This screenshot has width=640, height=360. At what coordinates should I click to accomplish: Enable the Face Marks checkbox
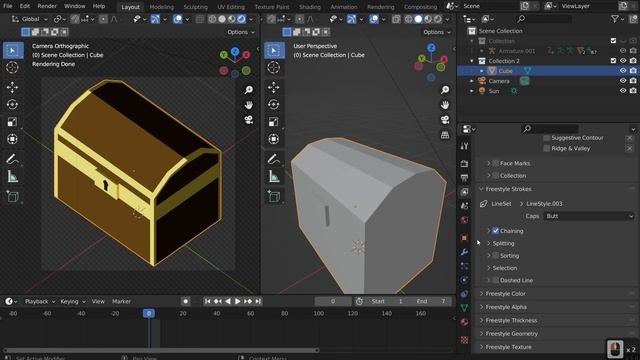(496, 163)
